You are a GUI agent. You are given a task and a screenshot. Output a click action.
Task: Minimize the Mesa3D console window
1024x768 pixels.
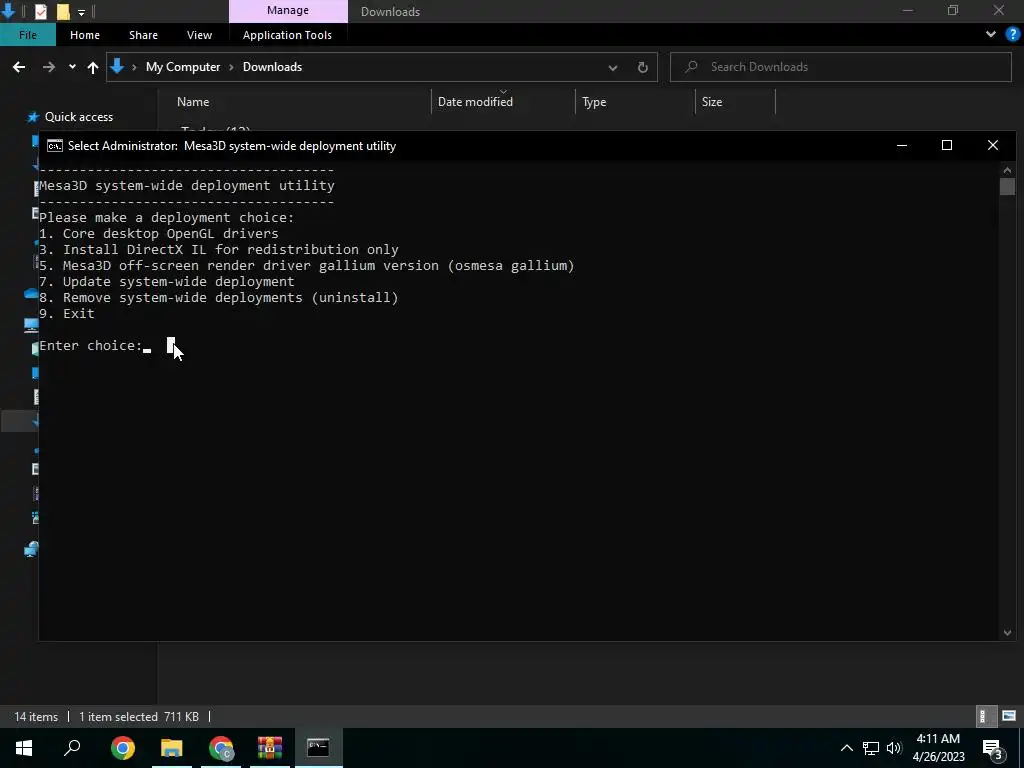coord(902,145)
